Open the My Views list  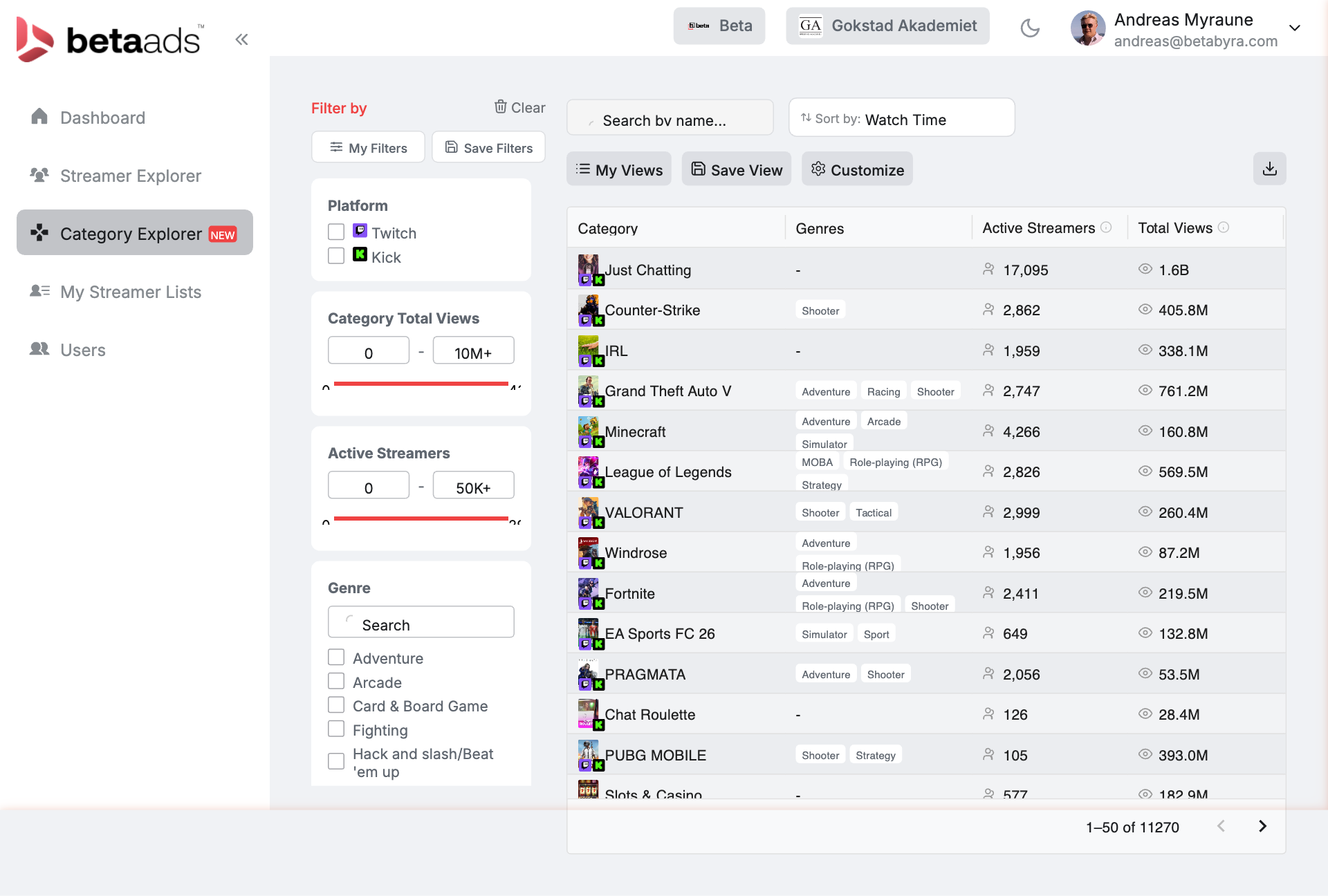[x=619, y=169]
